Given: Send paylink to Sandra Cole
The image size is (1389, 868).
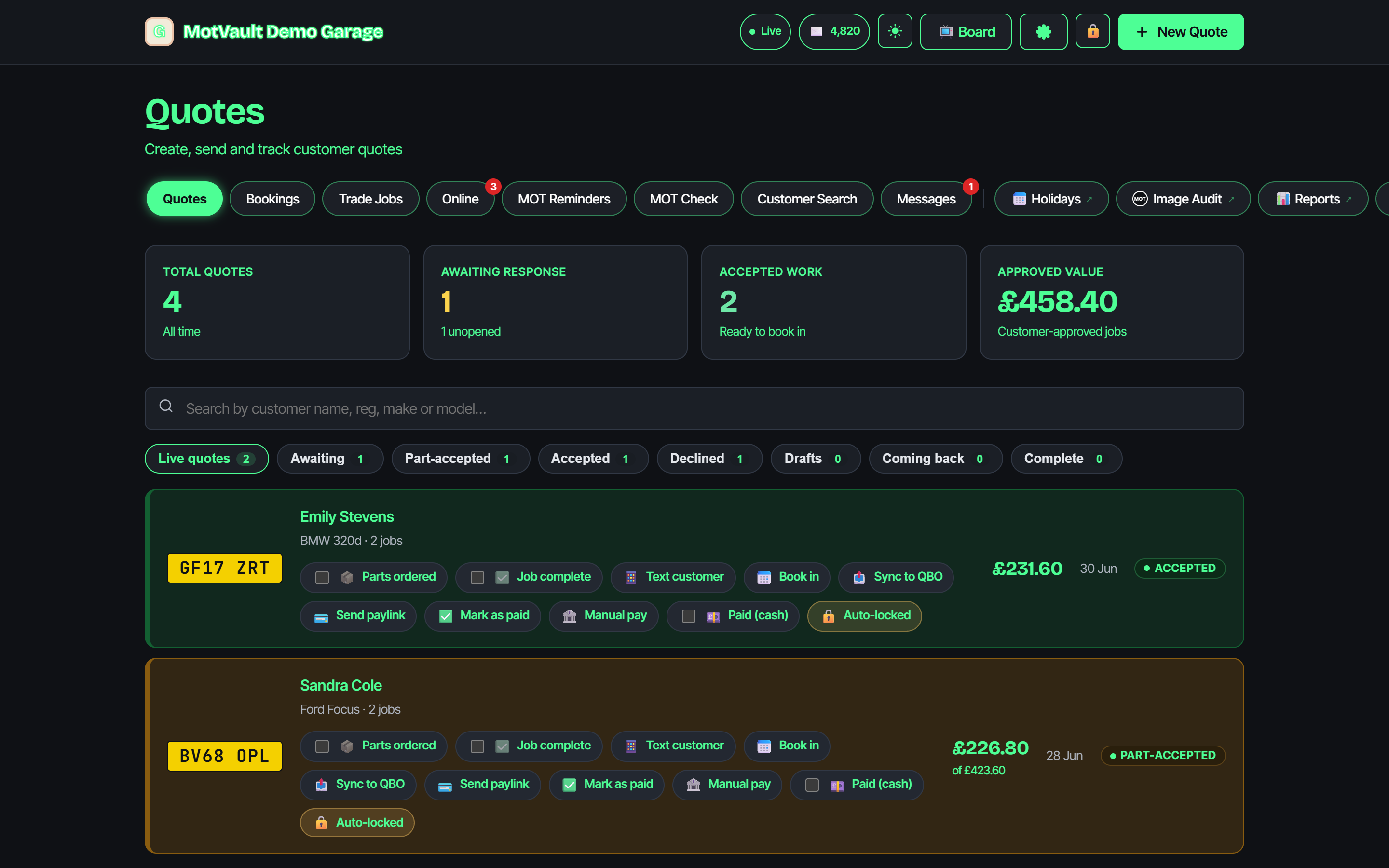Looking at the screenshot, I should [482, 784].
